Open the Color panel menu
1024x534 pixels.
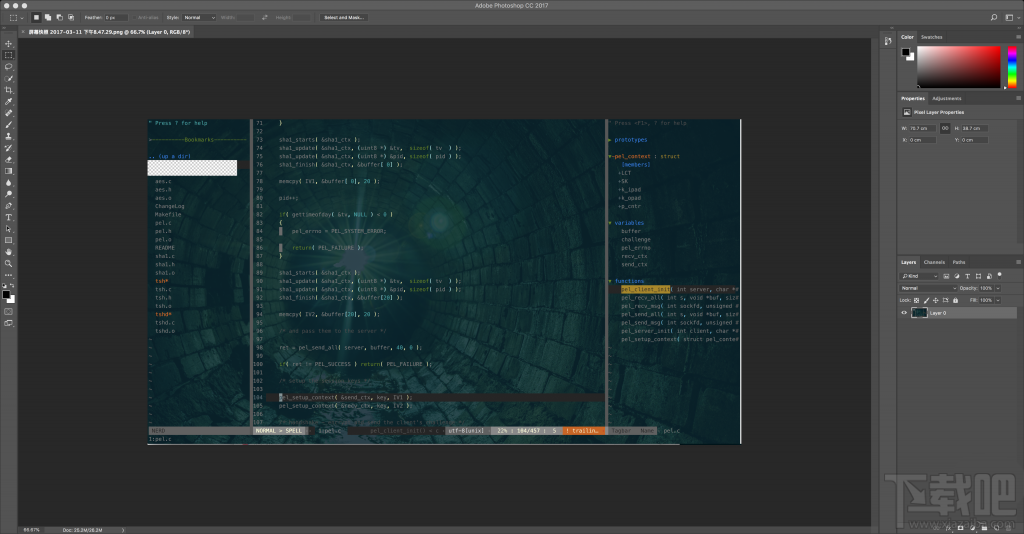point(1018,37)
